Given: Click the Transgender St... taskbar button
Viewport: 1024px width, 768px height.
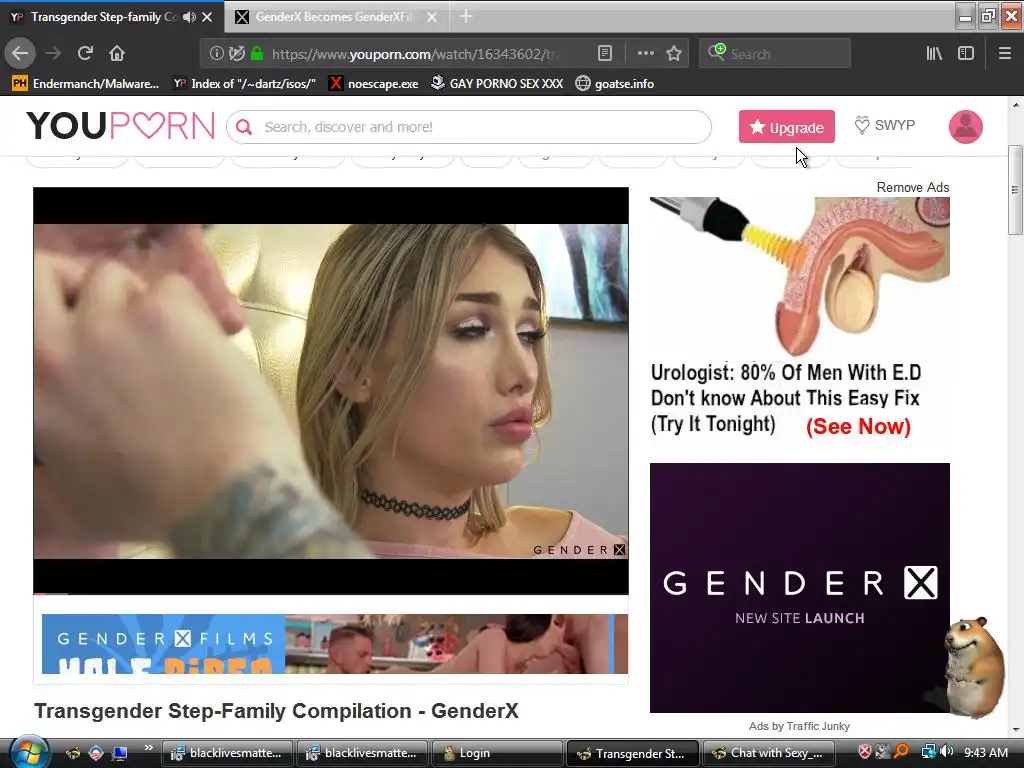Looking at the screenshot, I should [632, 753].
